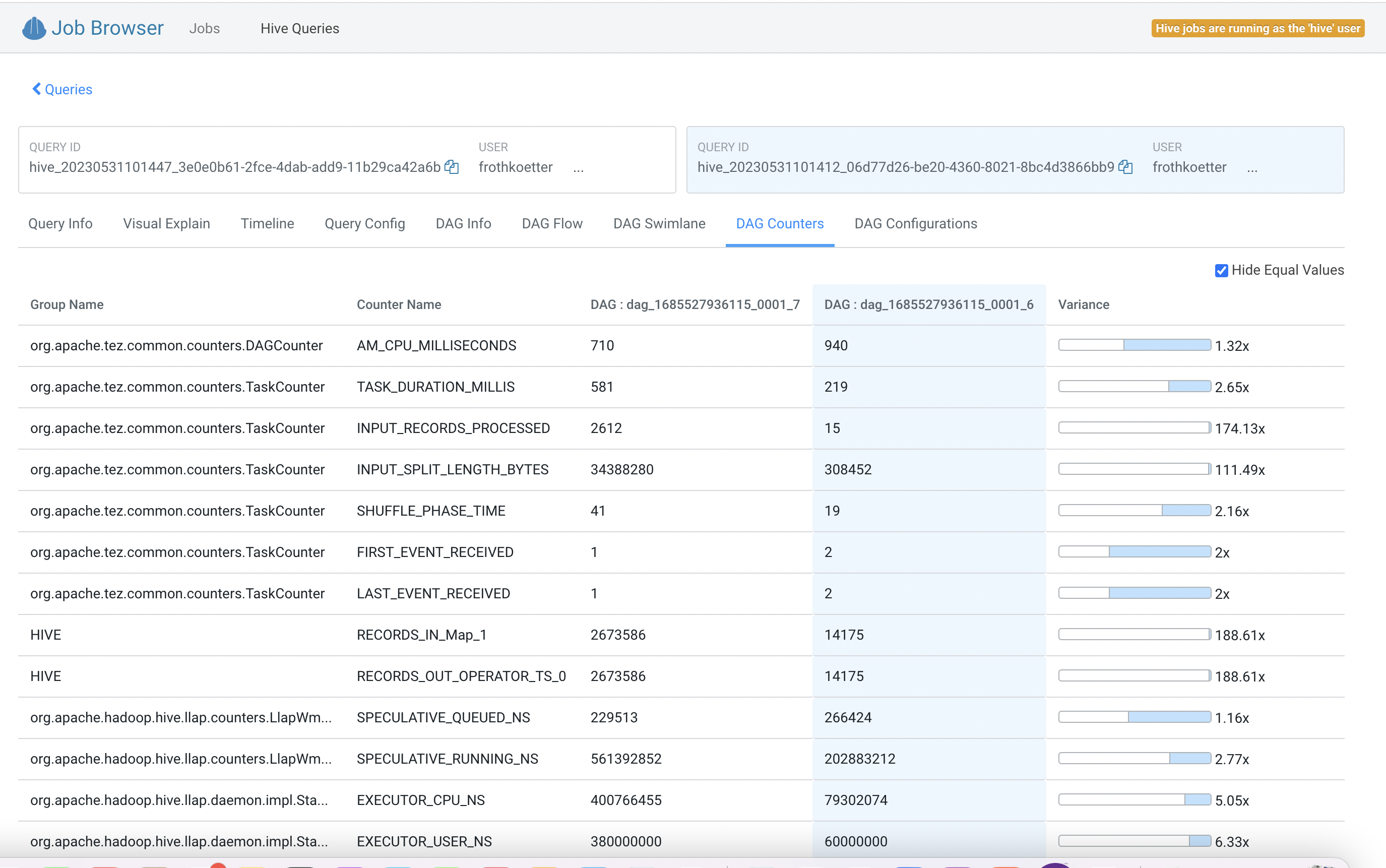Open the DAG Flow tab

click(551, 223)
